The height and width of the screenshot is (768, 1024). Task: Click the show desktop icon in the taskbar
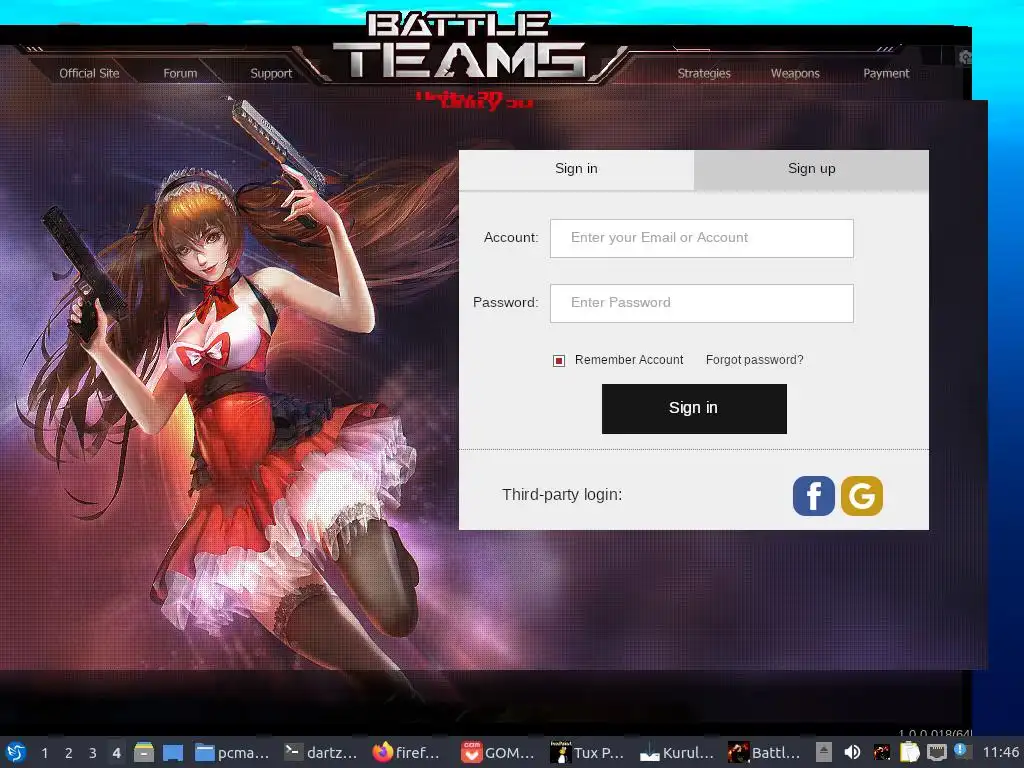click(172, 752)
